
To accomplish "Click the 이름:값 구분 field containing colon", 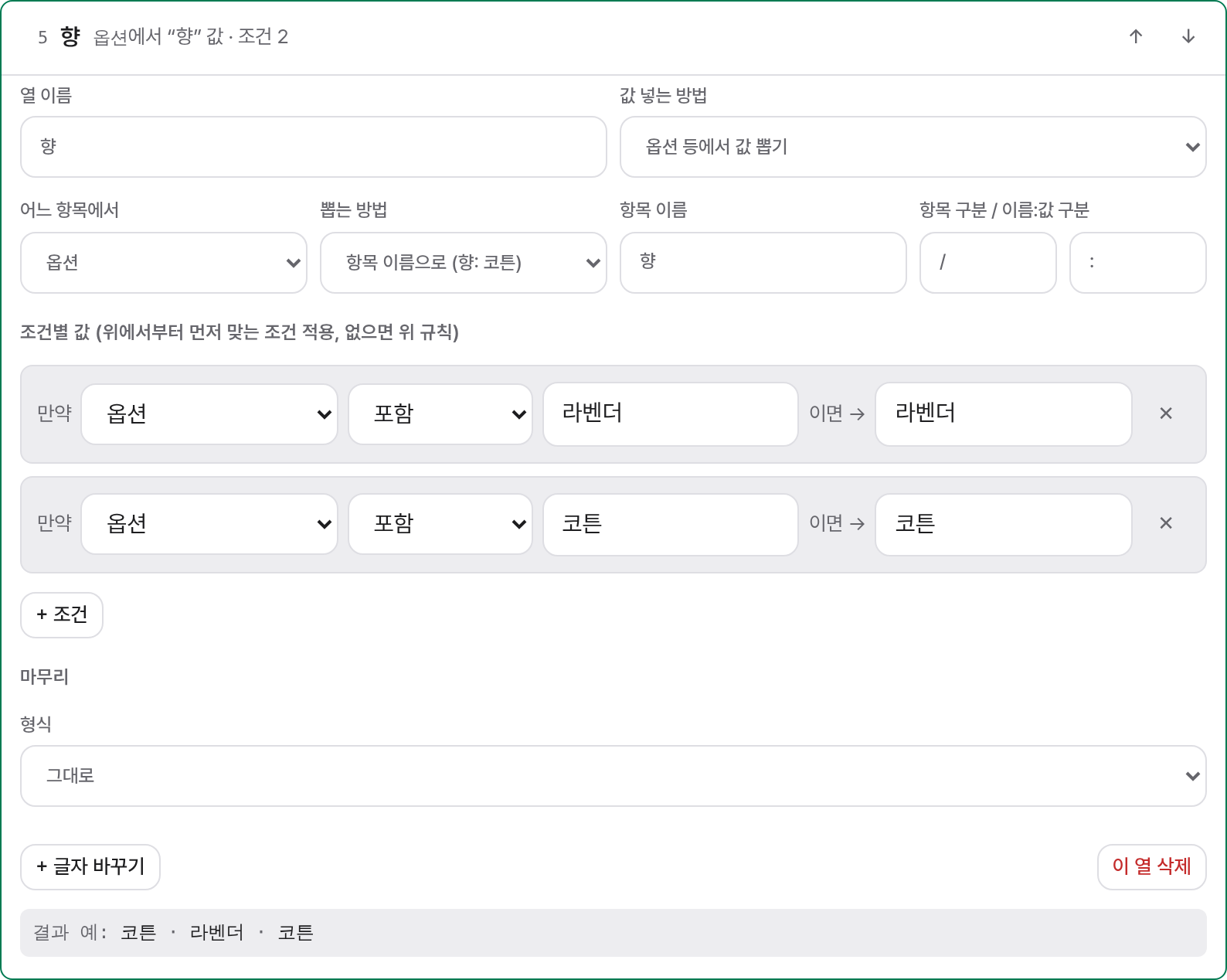I will pyautogui.click(x=1138, y=263).
